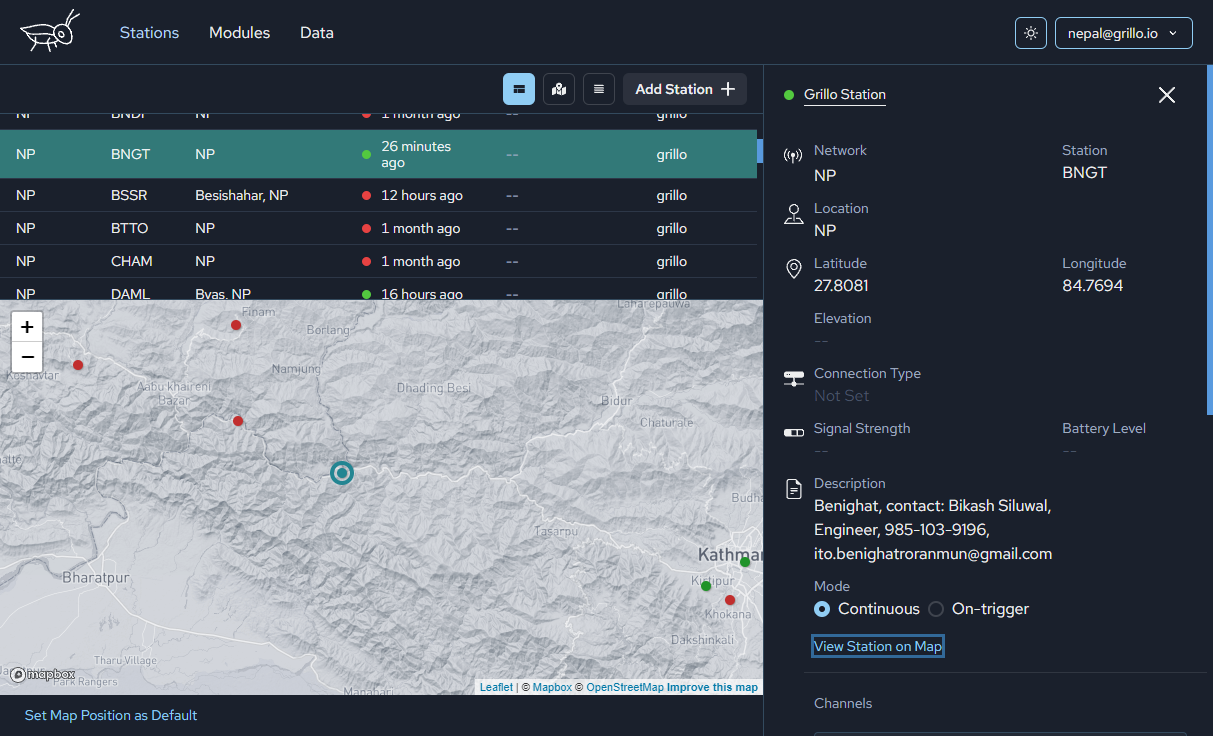Image resolution: width=1213 pixels, height=736 pixels.
Task: Click the network antenna icon
Action: [793, 155]
